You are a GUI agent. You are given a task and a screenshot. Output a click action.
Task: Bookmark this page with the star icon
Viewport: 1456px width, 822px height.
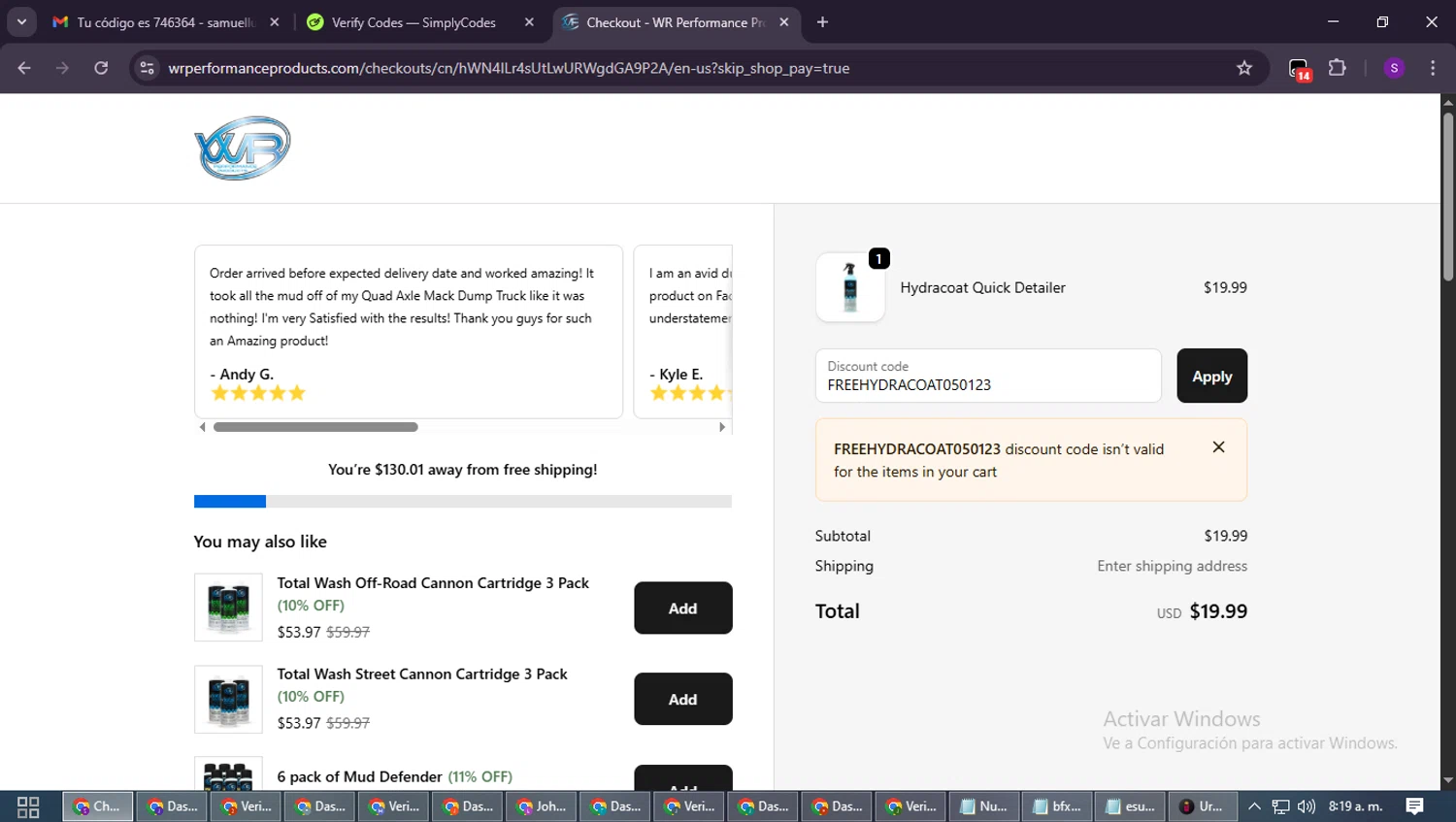point(1244,68)
